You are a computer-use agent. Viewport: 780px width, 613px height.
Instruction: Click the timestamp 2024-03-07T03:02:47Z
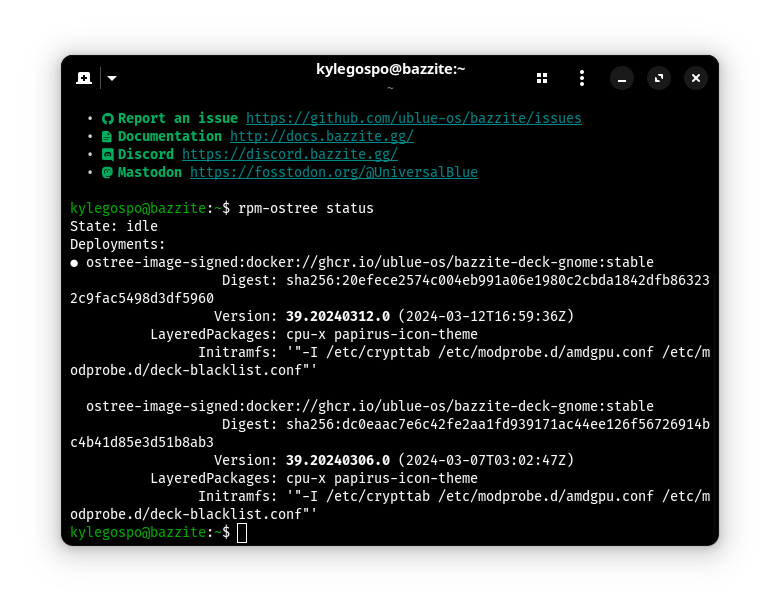click(486, 460)
